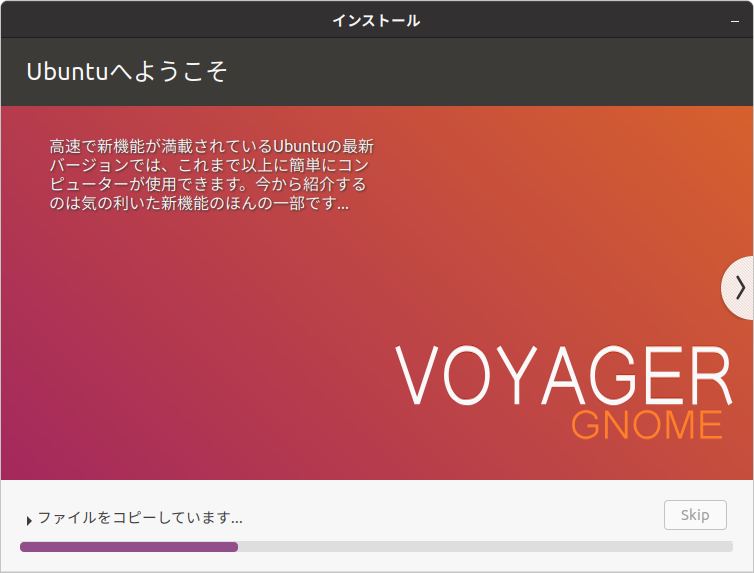Screen dimensions: 754x573
Task: Minimize the installer window
Action: [x=734, y=21]
